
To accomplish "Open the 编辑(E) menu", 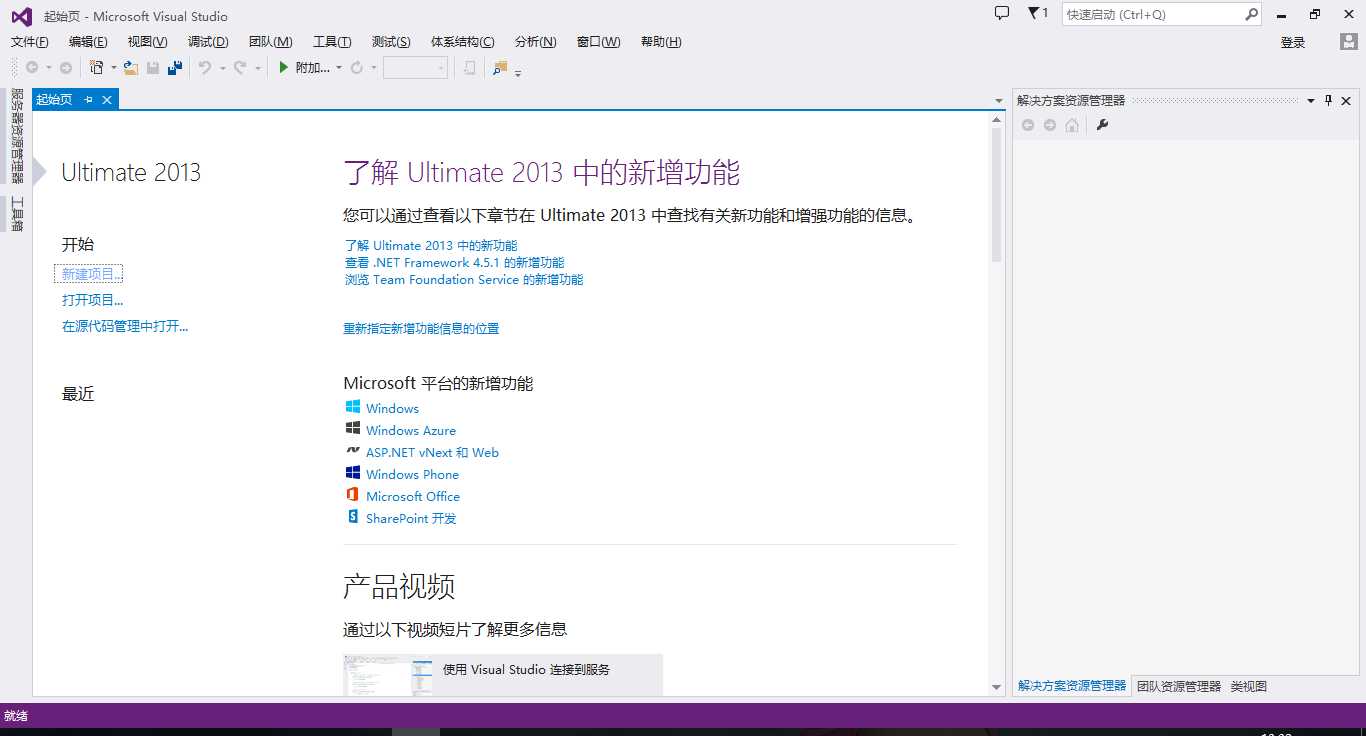I will [88, 41].
